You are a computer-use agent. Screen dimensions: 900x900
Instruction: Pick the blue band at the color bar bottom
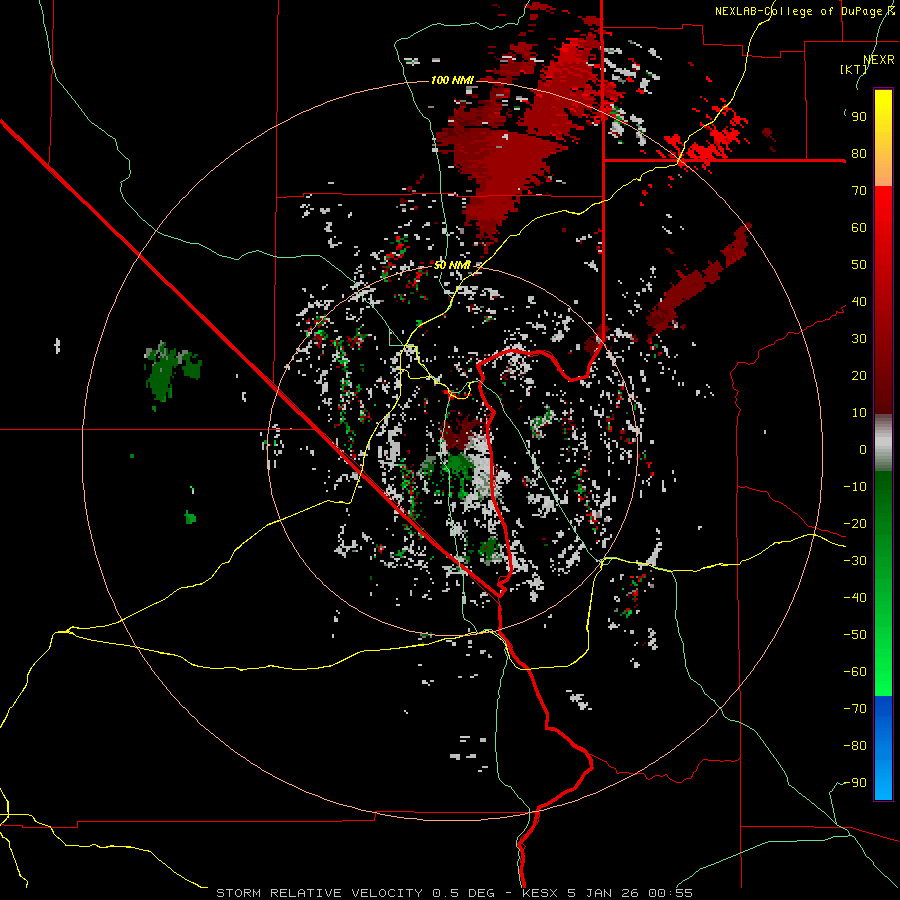[x=883, y=747]
